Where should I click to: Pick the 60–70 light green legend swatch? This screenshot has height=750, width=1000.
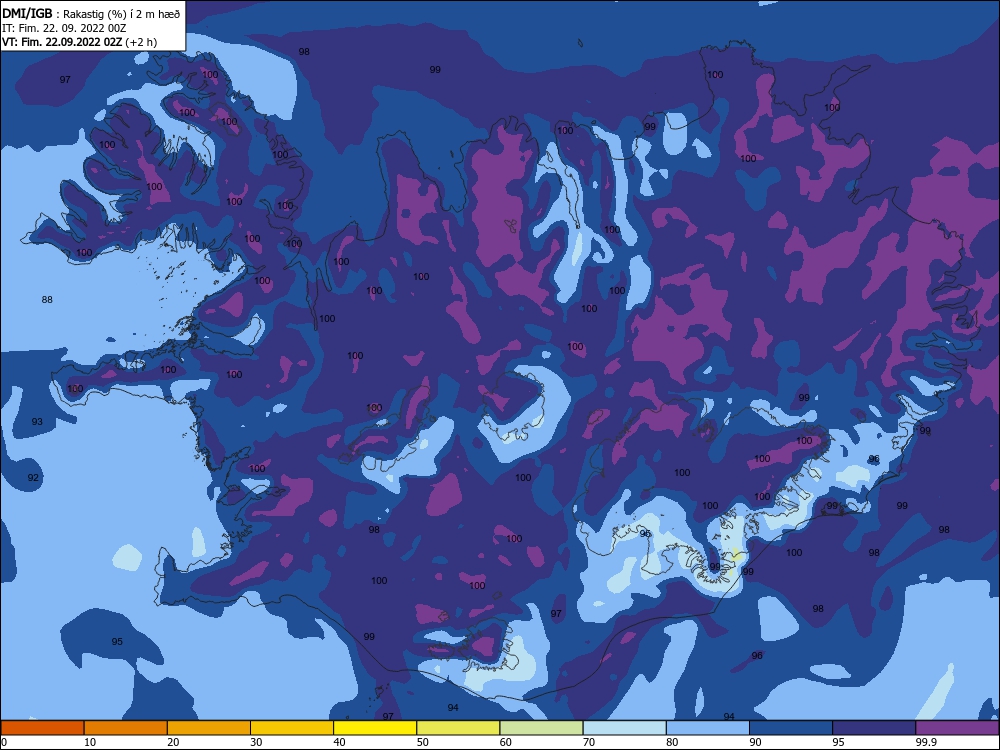click(541, 728)
